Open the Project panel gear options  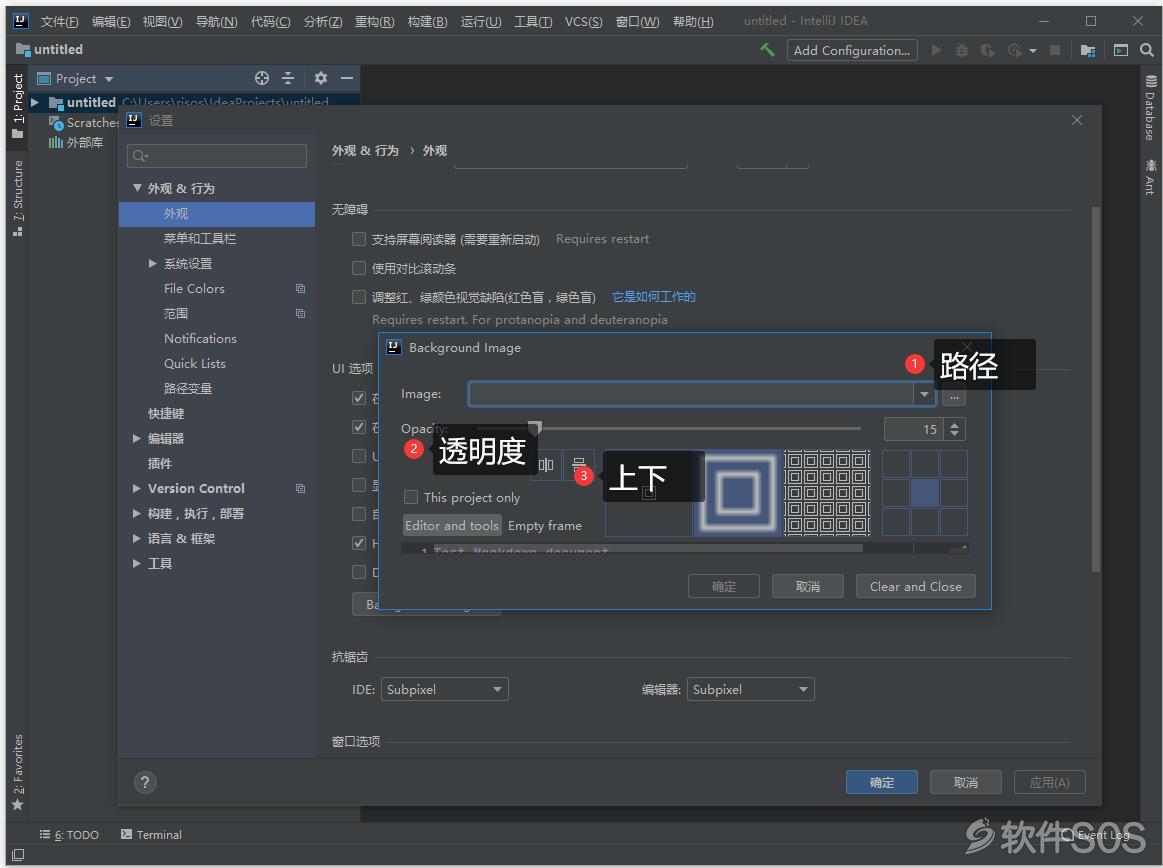pos(320,78)
